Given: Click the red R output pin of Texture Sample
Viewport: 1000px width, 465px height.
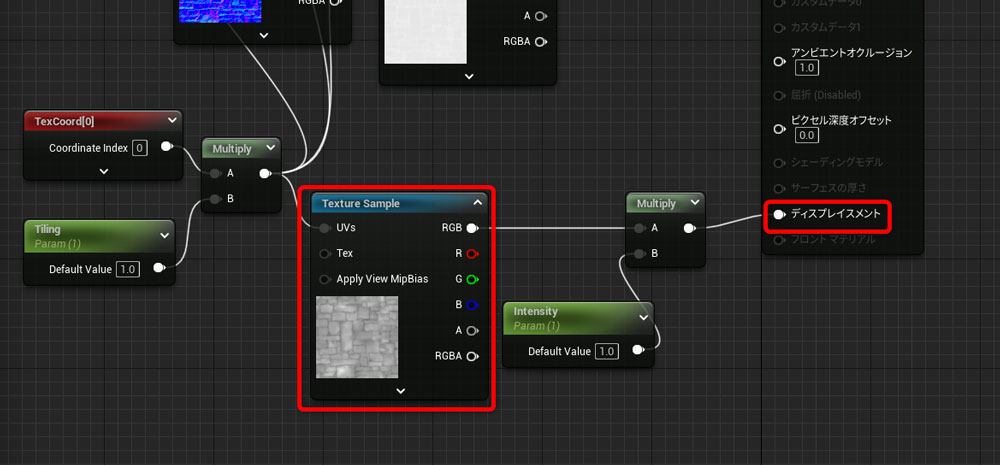Looking at the screenshot, I should [x=473, y=253].
